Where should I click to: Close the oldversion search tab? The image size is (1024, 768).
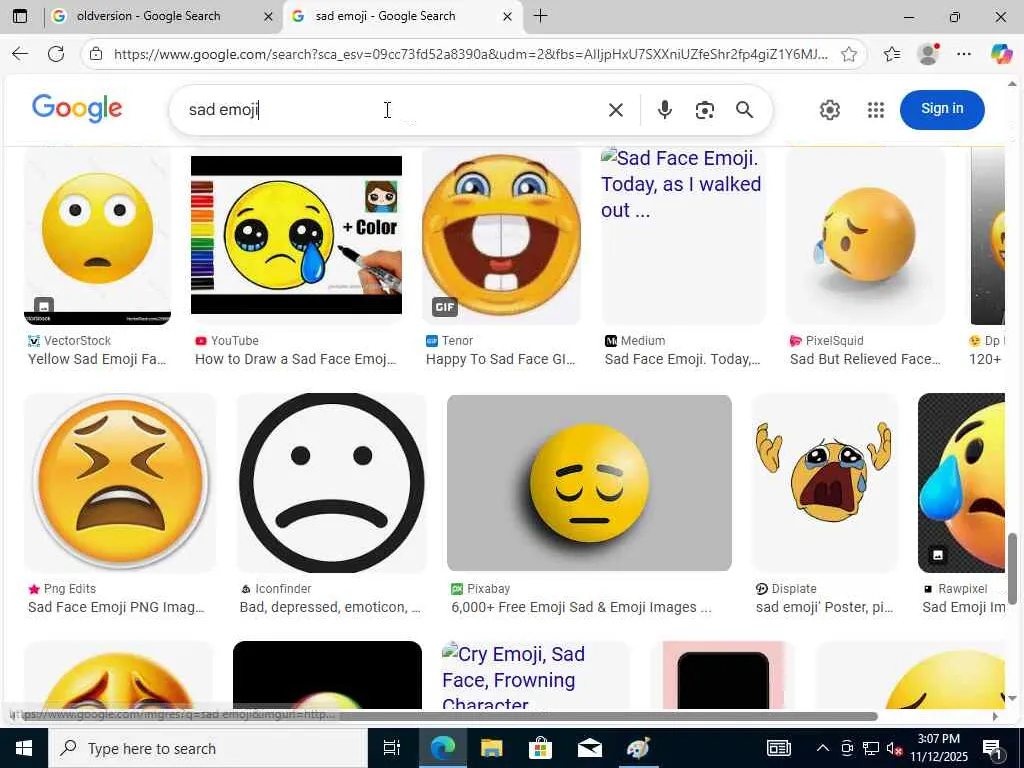pyautogui.click(x=268, y=17)
